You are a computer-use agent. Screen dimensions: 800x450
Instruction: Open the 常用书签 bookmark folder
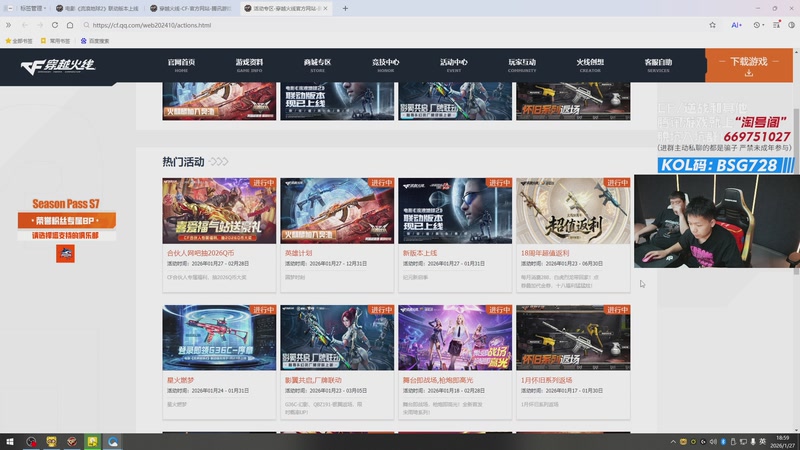55,41
